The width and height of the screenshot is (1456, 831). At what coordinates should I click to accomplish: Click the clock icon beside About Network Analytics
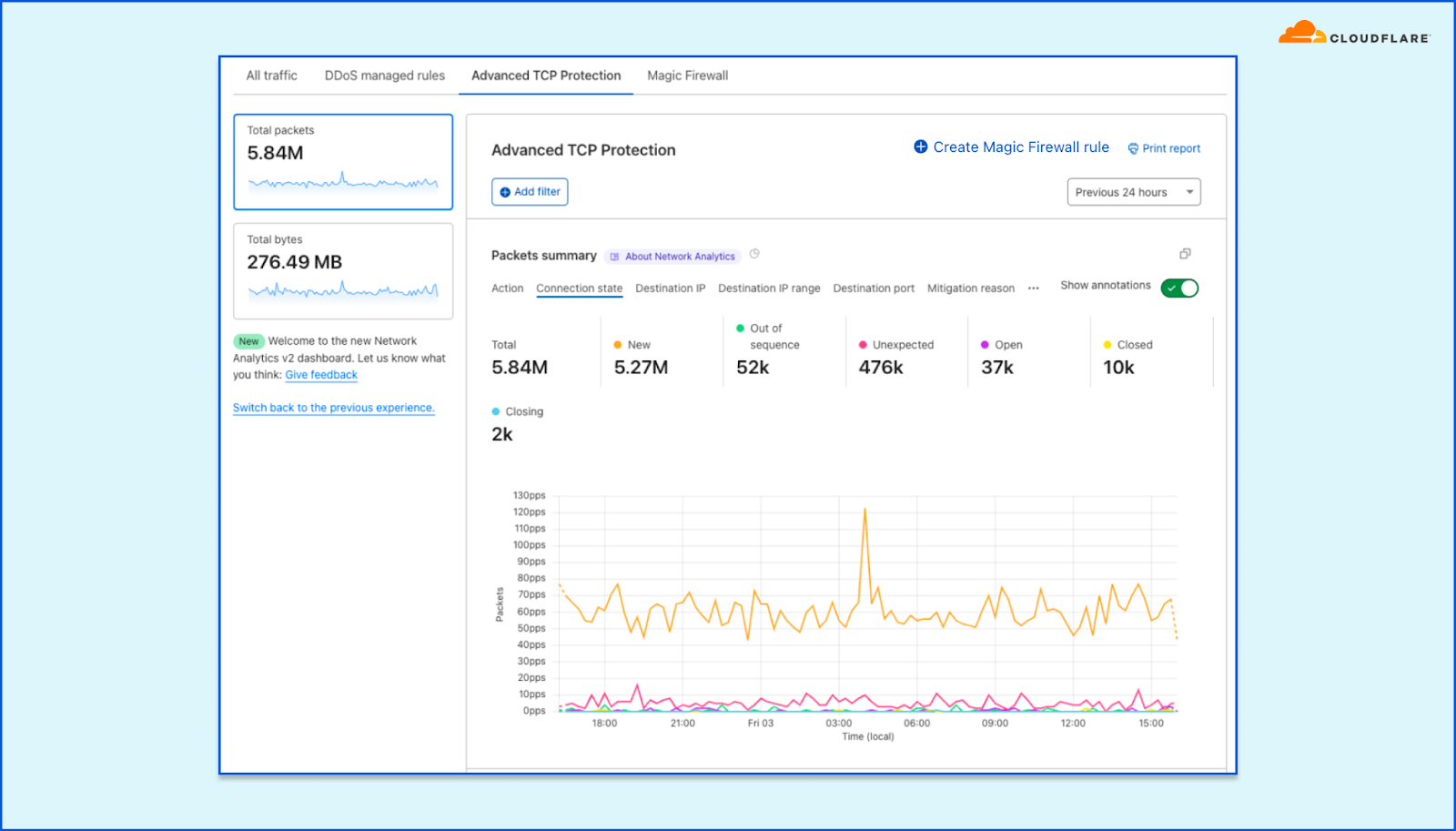click(x=754, y=254)
